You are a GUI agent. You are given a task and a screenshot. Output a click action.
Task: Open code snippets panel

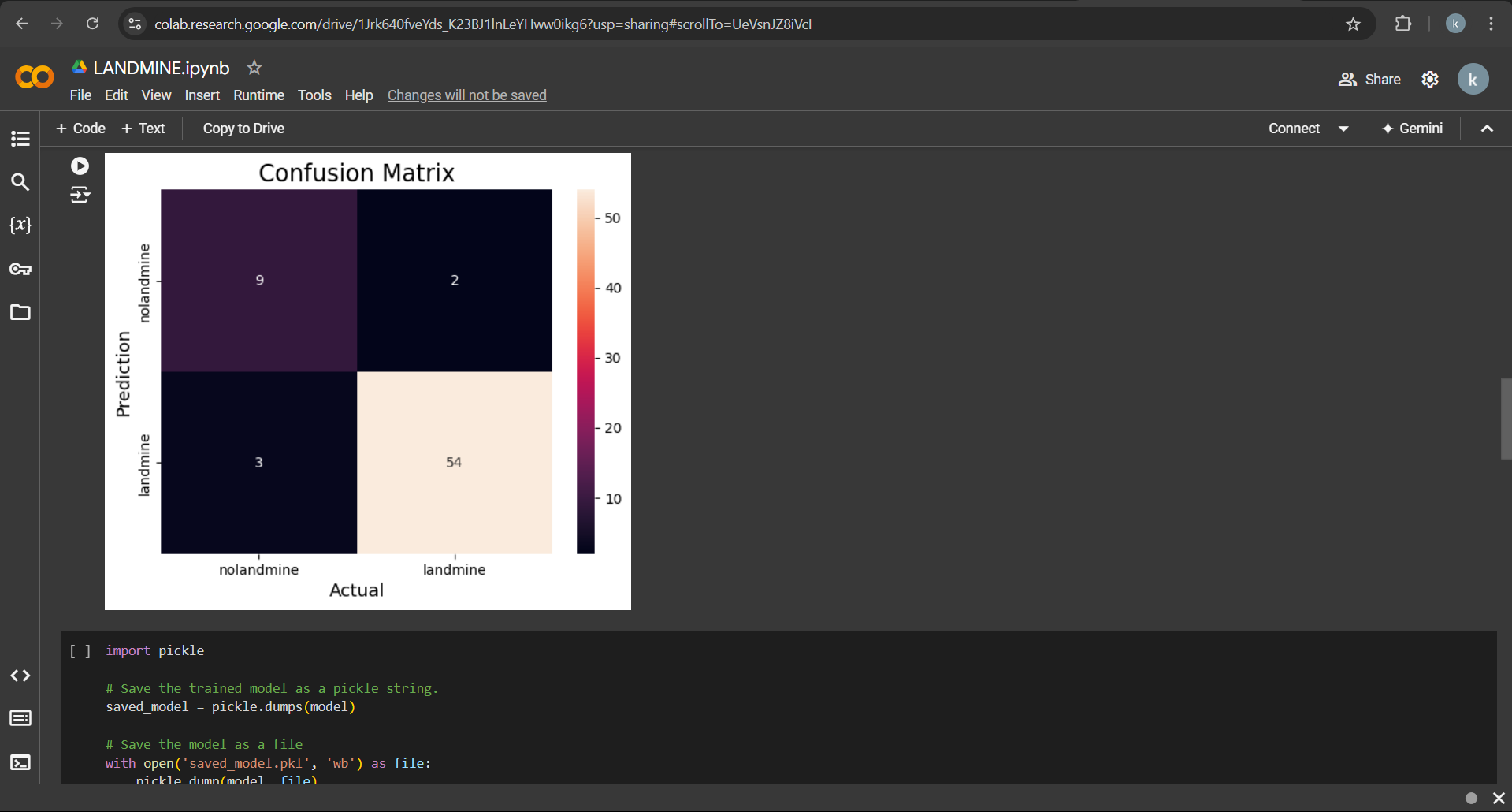pos(20,676)
